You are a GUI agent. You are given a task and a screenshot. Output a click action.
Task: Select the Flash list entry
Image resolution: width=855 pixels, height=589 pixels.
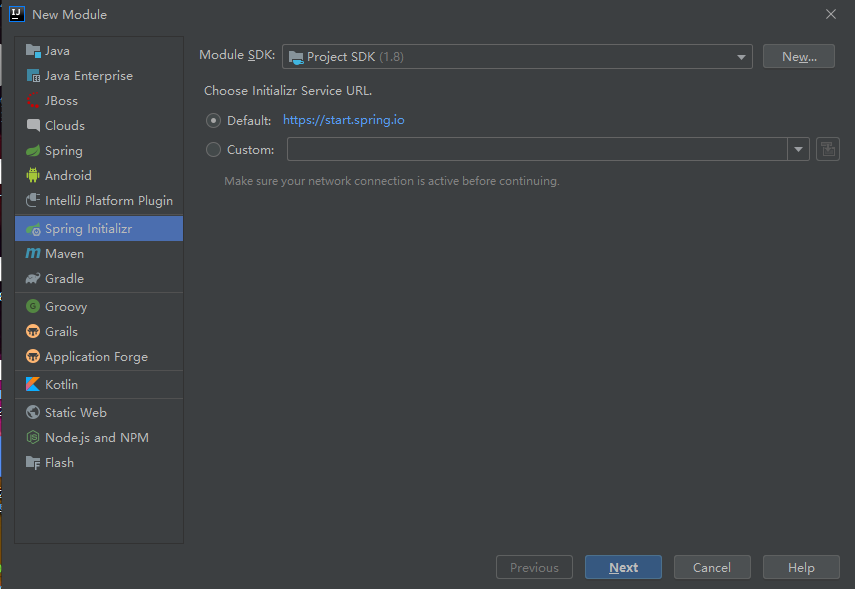[99, 462]
